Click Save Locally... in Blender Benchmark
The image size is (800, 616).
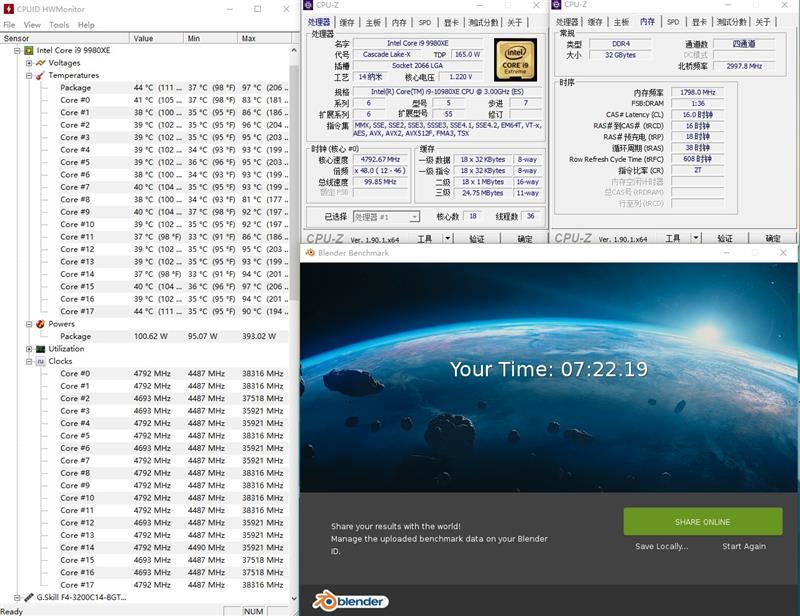pyautogui.click(x=661, y=546)
